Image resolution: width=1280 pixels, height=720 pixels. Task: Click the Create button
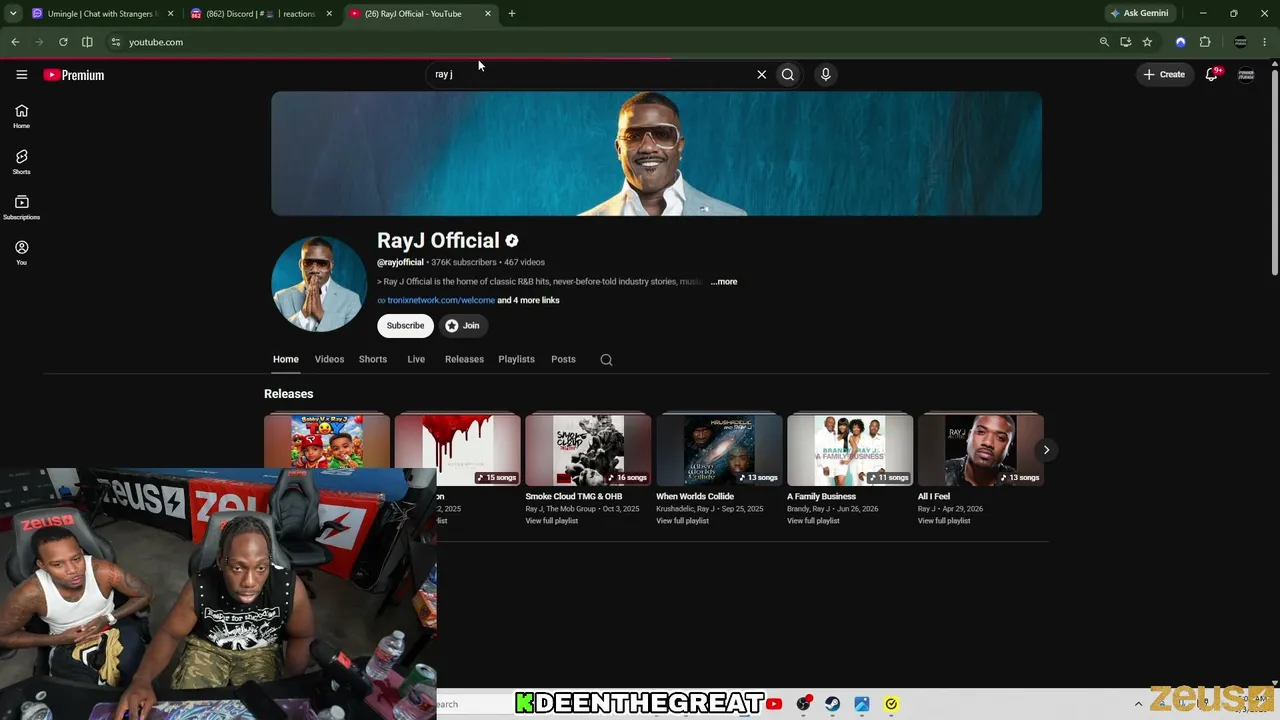tap(1164, 74)
